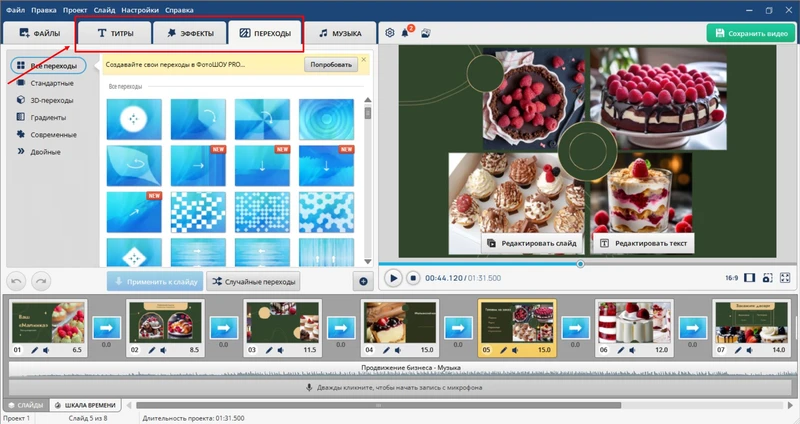800x424 pixels.
Task: Click the playback progress slider handle
Action: click(580, 264)
